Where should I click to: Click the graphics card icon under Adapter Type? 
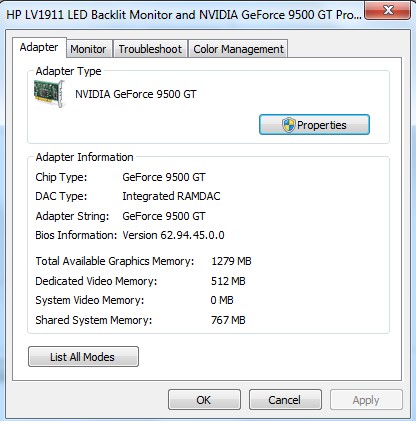click(49, 93)
